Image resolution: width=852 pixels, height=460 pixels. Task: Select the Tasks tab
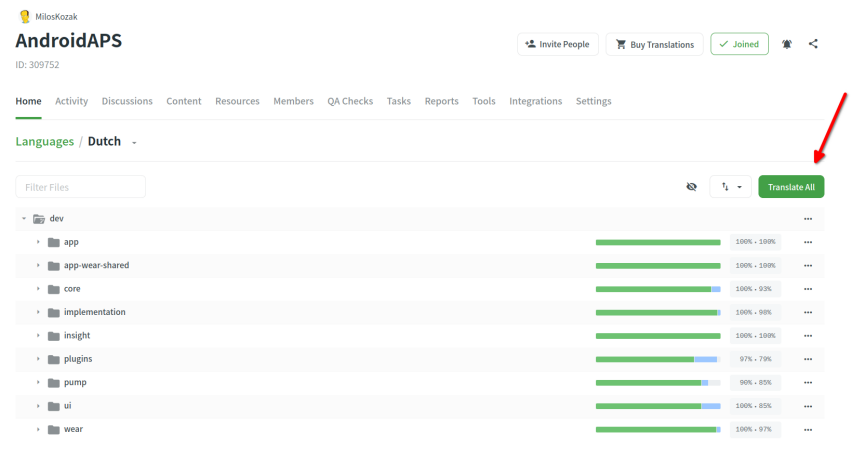[x=399, y=101]
